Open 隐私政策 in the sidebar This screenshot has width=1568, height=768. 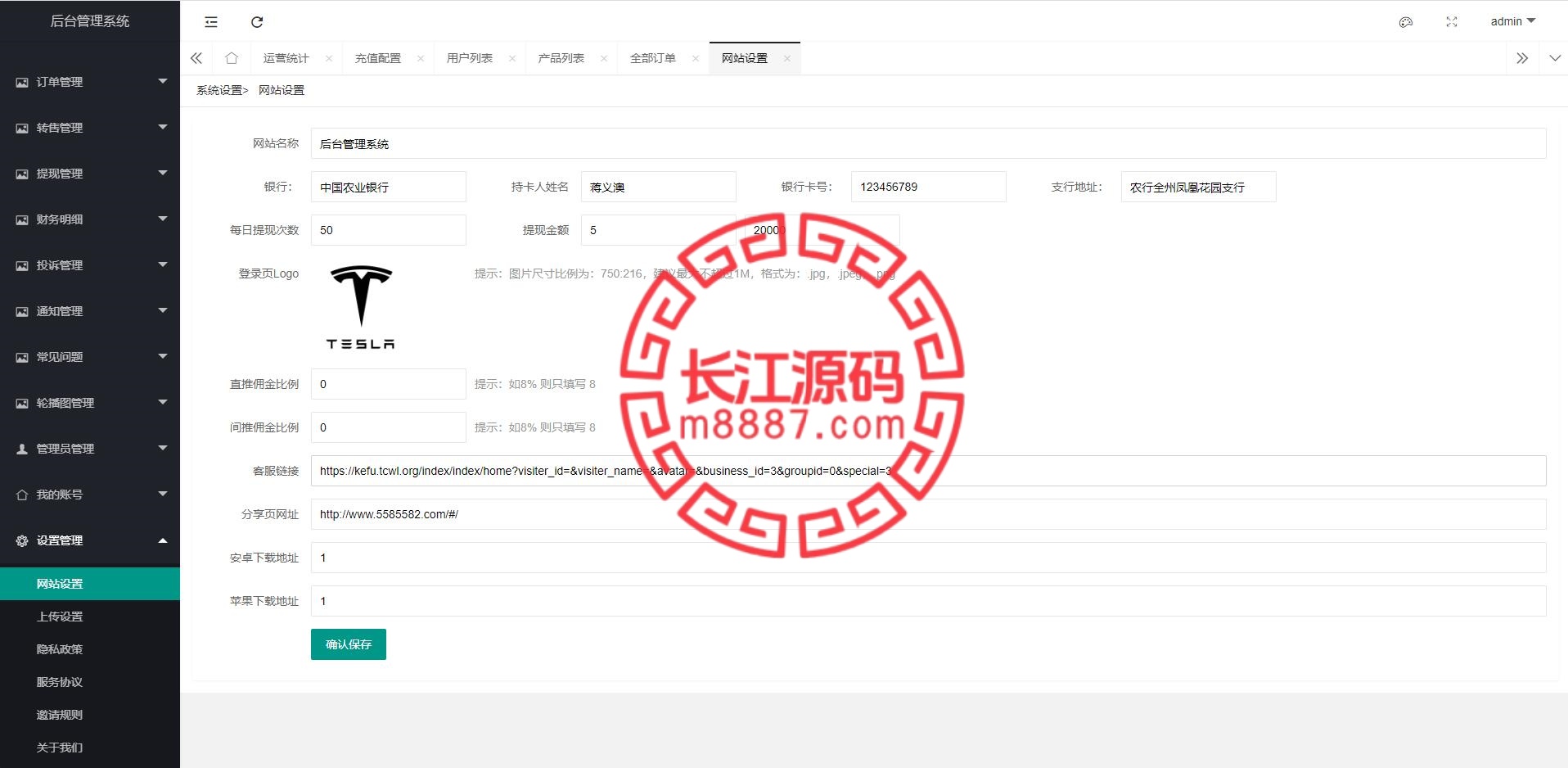[x=90, y=649]
